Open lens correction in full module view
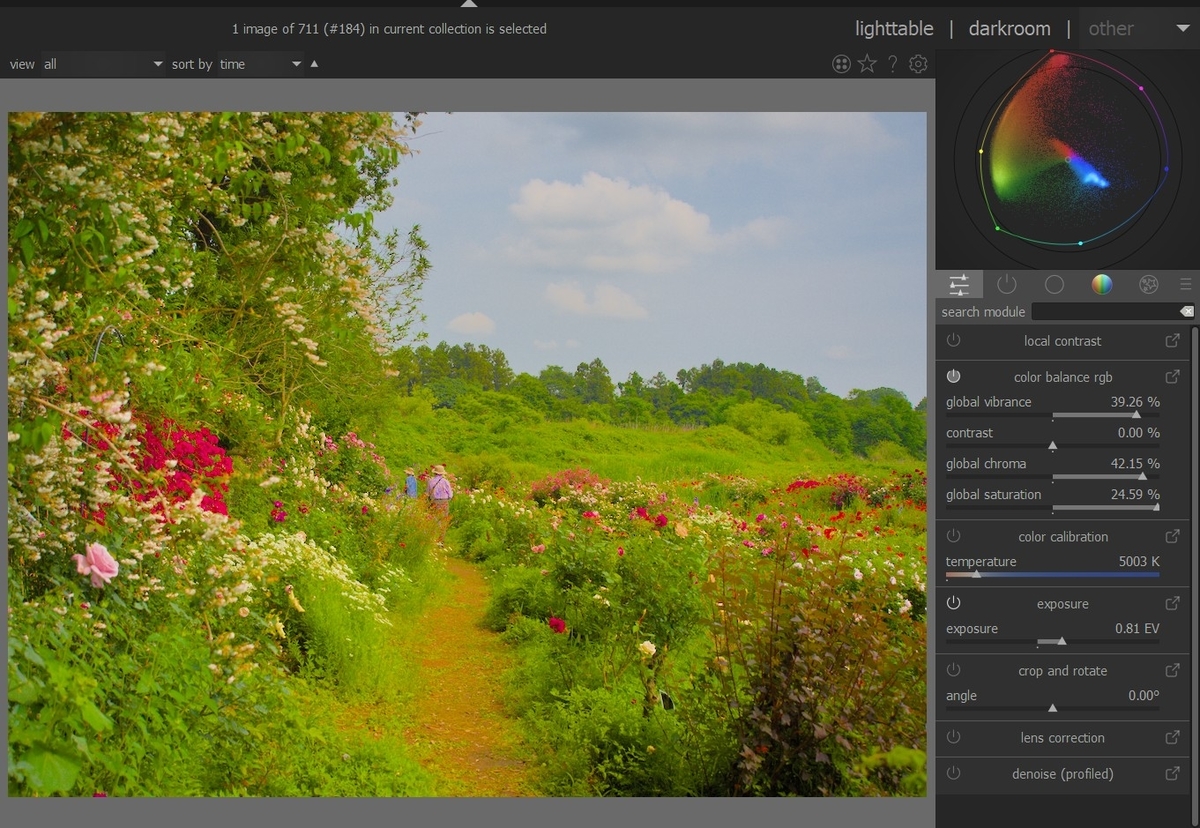 pyautogui.click(x=1172, y=738)
